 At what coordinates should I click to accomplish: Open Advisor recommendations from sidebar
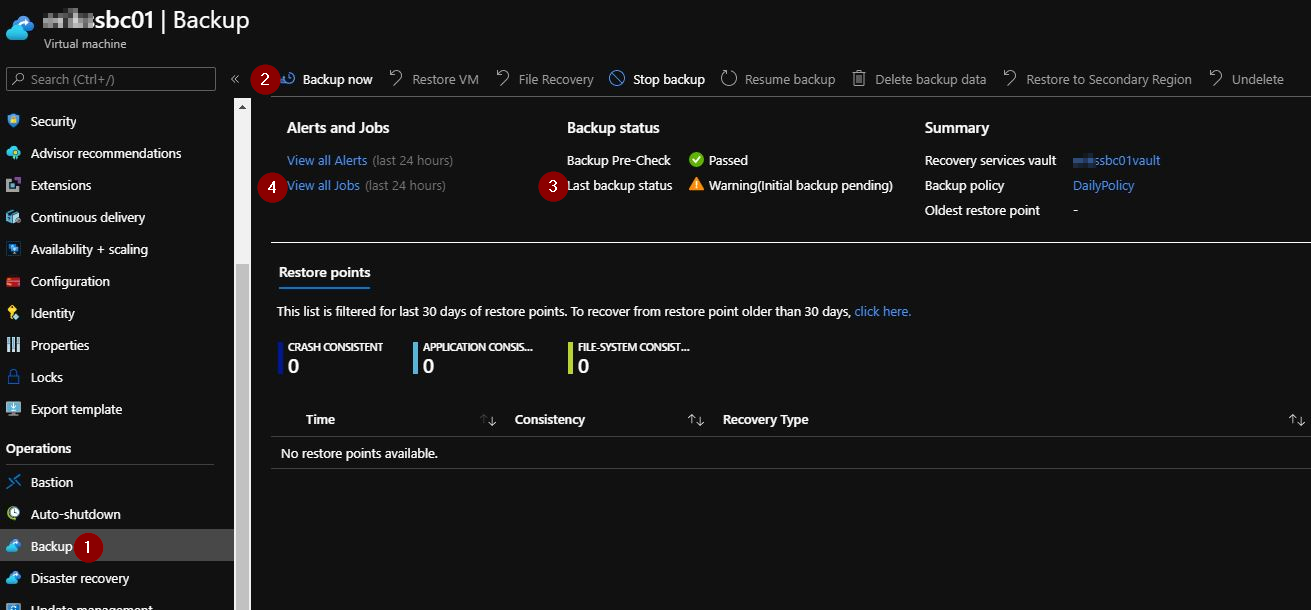point(105,153)
